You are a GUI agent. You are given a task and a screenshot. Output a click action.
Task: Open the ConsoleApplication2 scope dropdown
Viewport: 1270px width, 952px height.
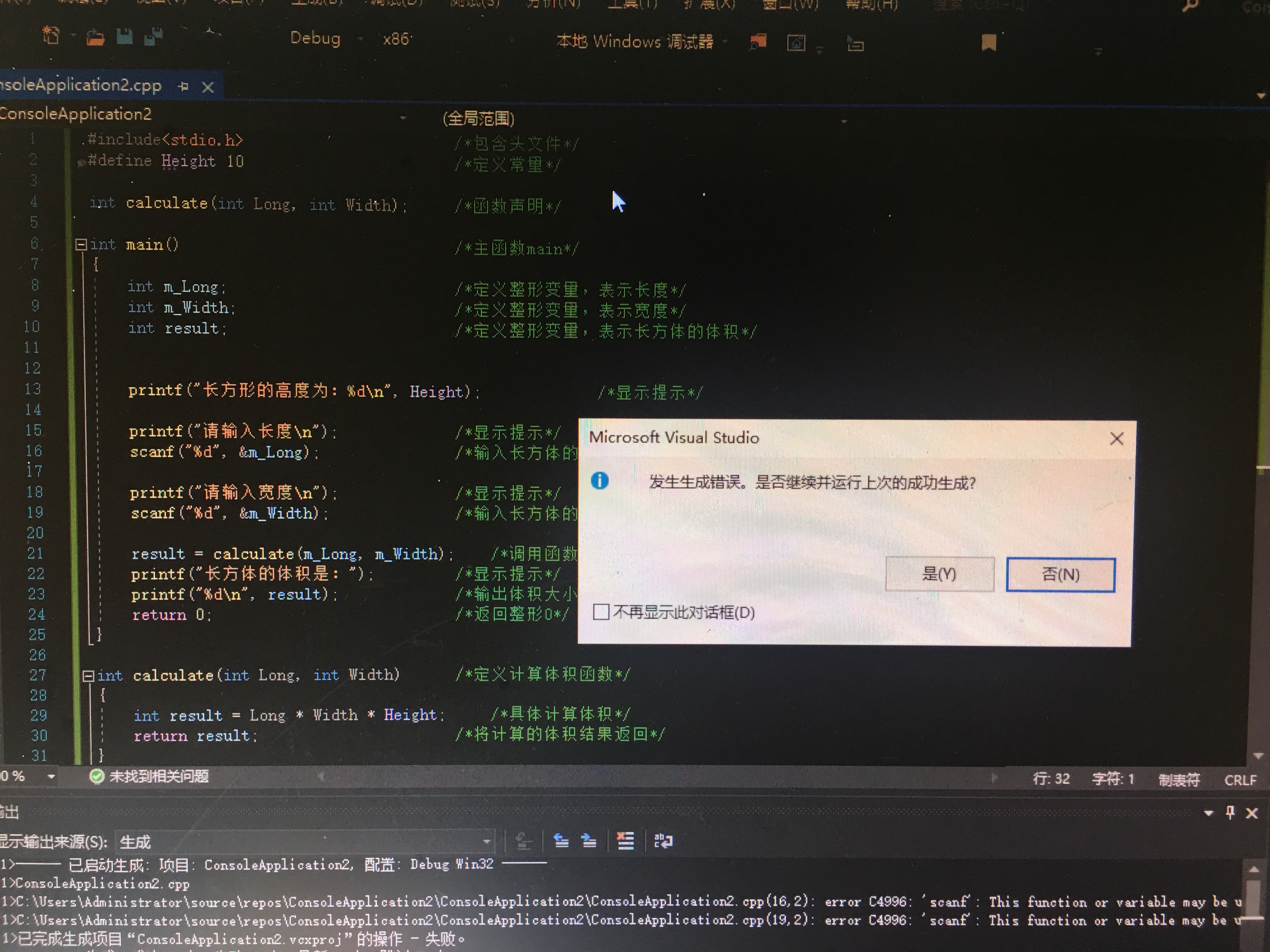click(403, 117)
